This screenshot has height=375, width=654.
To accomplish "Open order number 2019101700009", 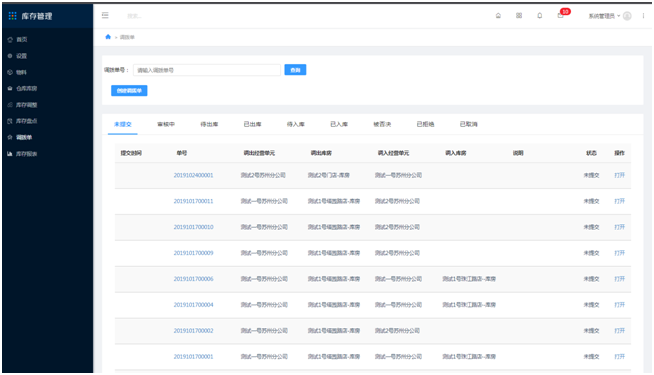I will click(x=194, y=253).
